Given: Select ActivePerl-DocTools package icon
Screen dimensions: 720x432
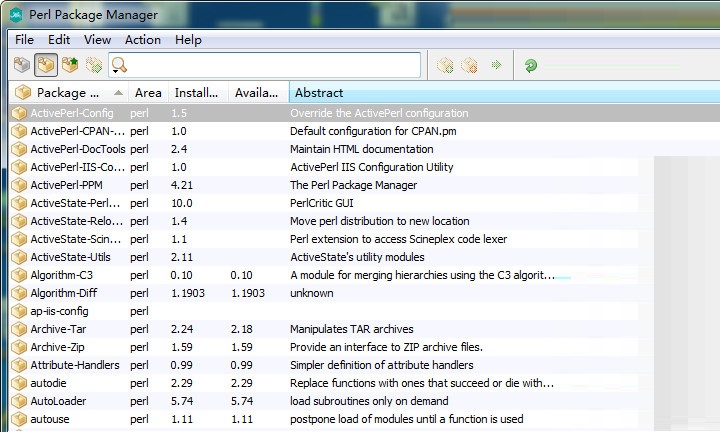Looking at the screenshot, I should (x=19, y=149).
